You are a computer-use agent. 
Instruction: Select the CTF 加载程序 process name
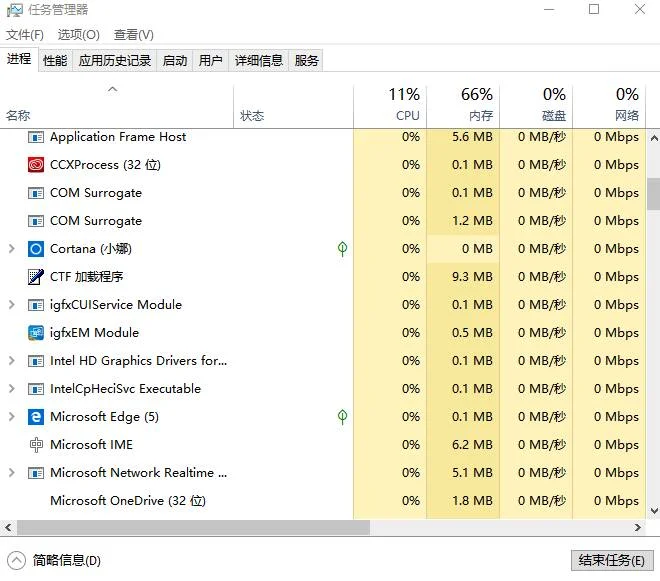(x=86, y=277)
